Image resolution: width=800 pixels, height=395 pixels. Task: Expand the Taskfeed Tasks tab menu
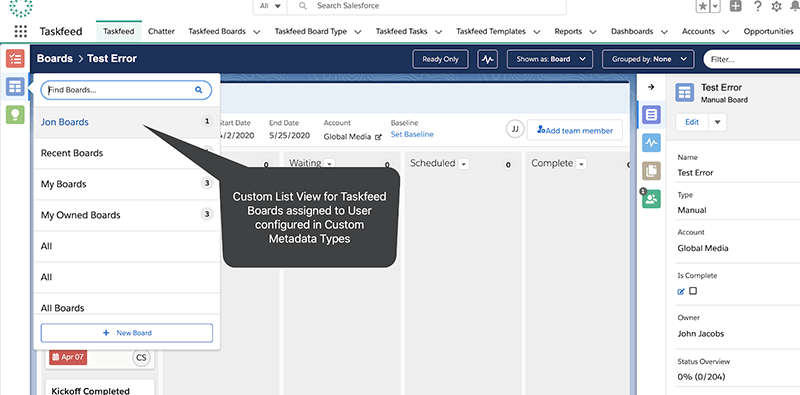[439, 32]
